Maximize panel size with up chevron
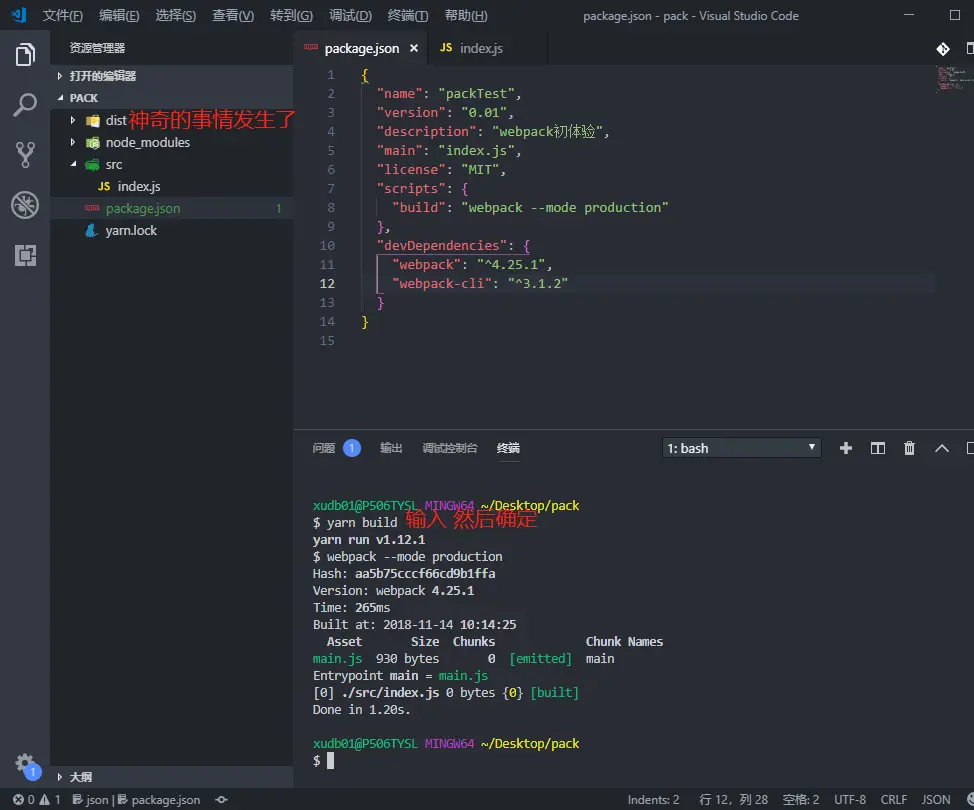The width and height of the screenshot is (974, 810). click(x=942, y=448)
